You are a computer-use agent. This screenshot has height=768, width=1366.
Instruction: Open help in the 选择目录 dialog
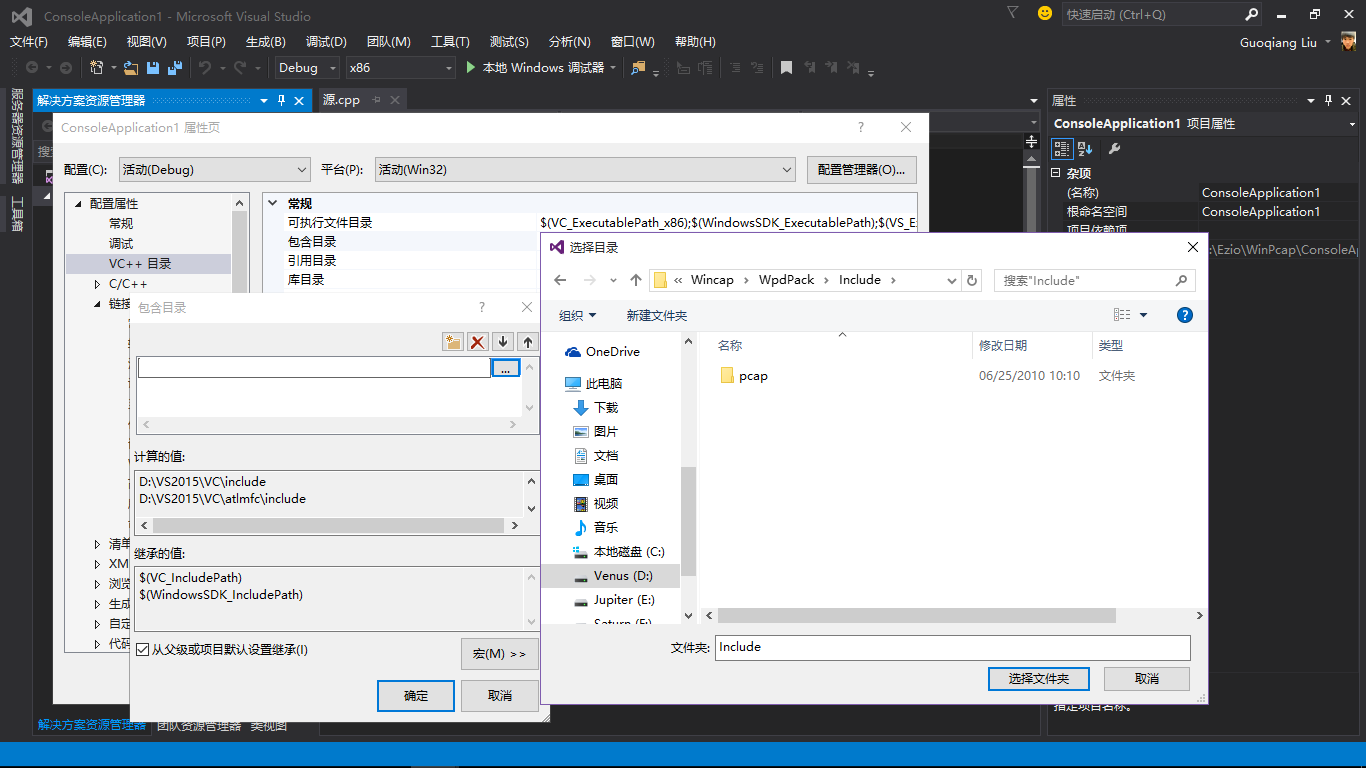1185,315
